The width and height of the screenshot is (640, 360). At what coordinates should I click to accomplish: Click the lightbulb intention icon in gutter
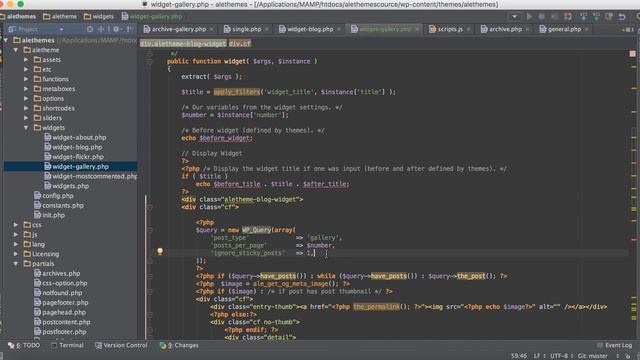click(160, 251)
